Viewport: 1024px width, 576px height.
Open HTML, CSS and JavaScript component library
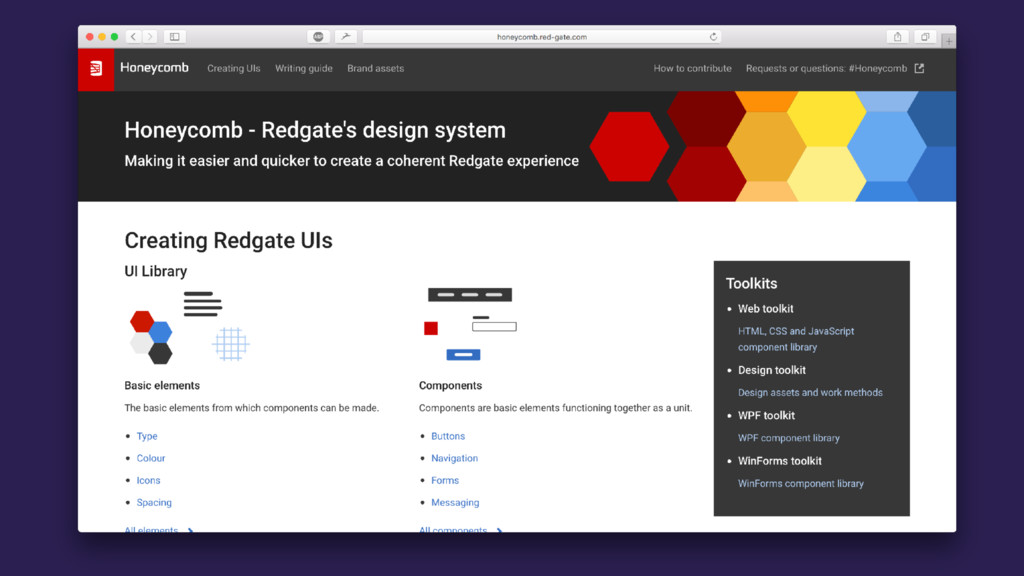796,339
